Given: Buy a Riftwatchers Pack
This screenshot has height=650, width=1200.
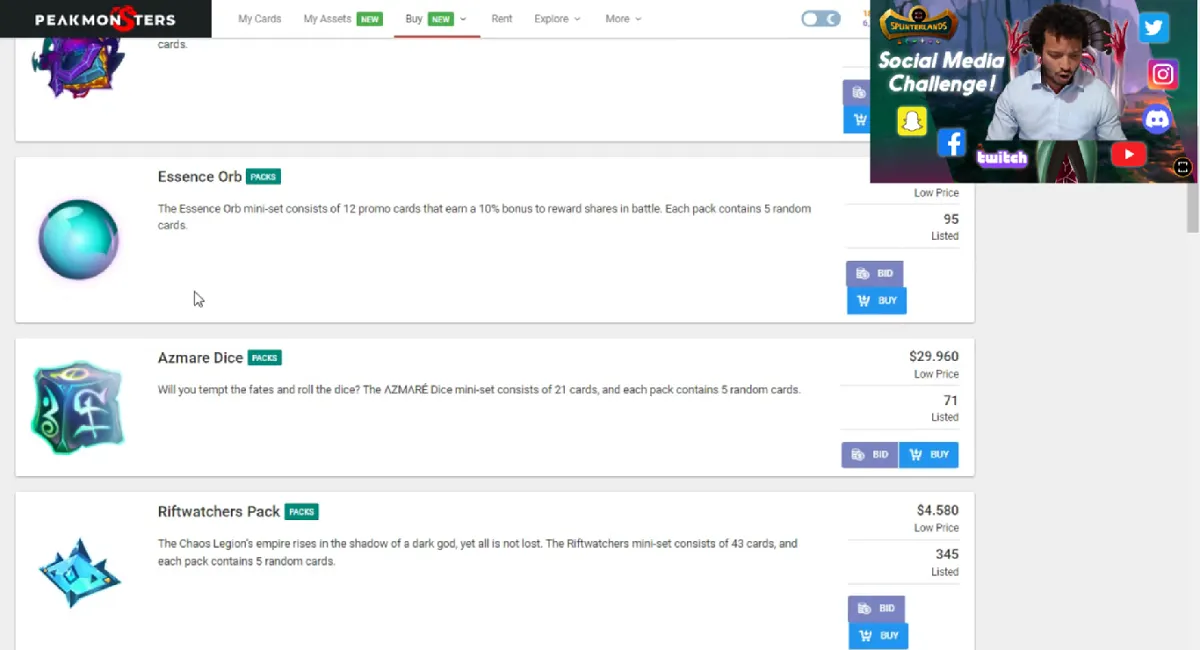Looking at the screenshot, I should click(879, 635).
